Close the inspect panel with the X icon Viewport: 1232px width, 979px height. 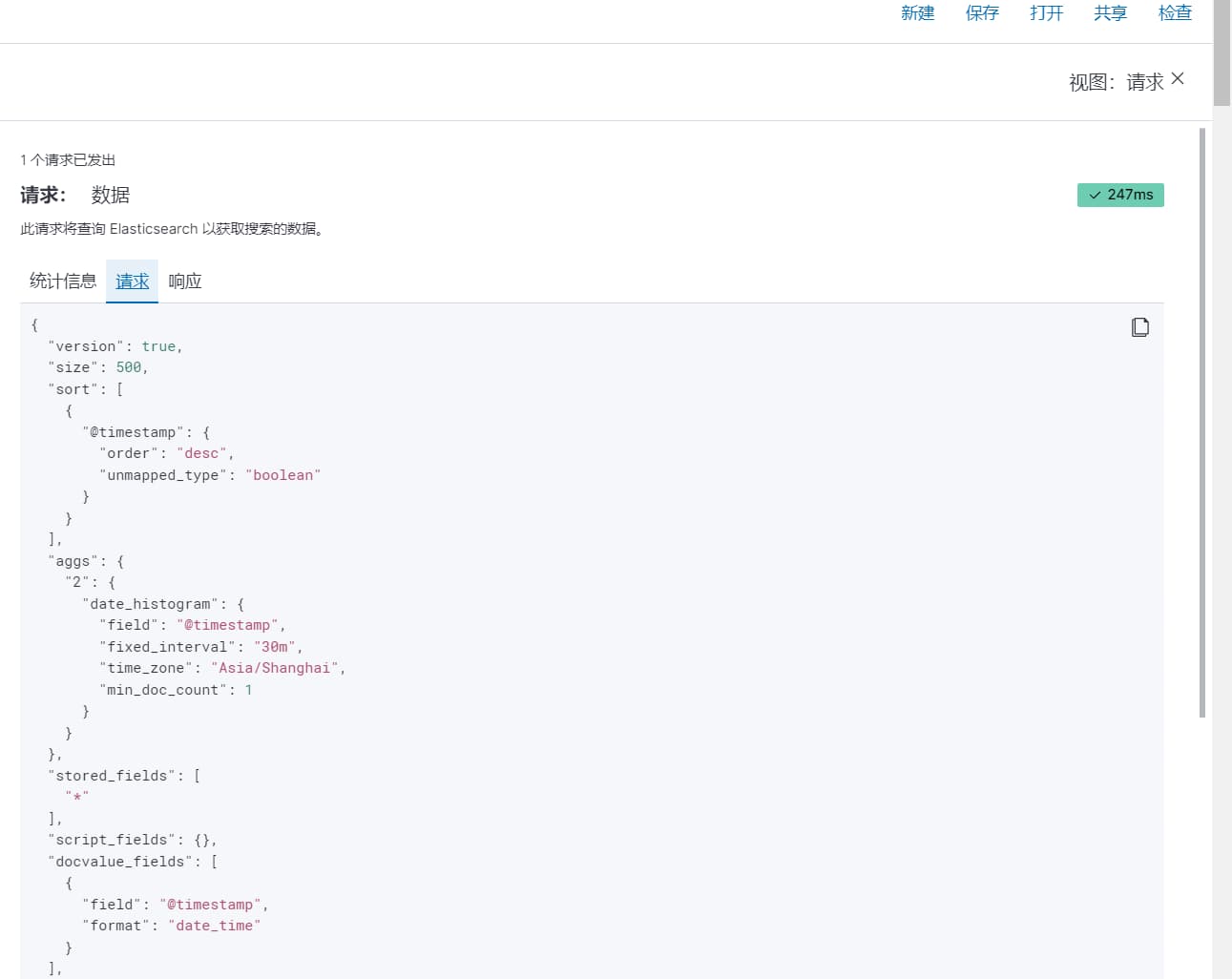pos(1178,79)
